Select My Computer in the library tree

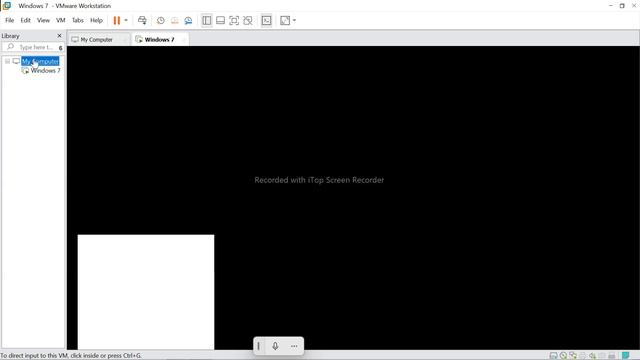coord(40,61)
